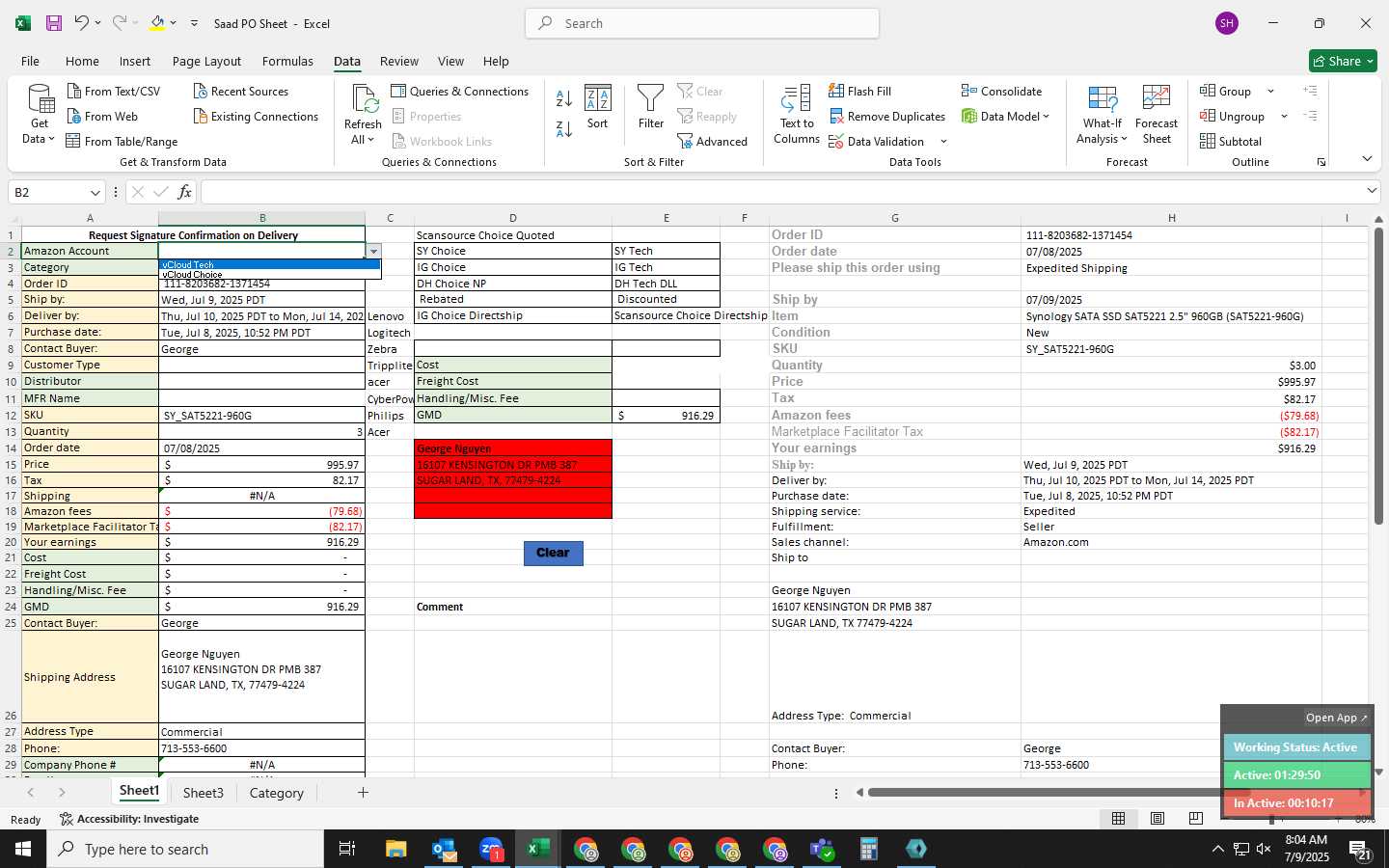Click From Web
The height and width of the screenshot is (868, 1389).
coord(102,116)
